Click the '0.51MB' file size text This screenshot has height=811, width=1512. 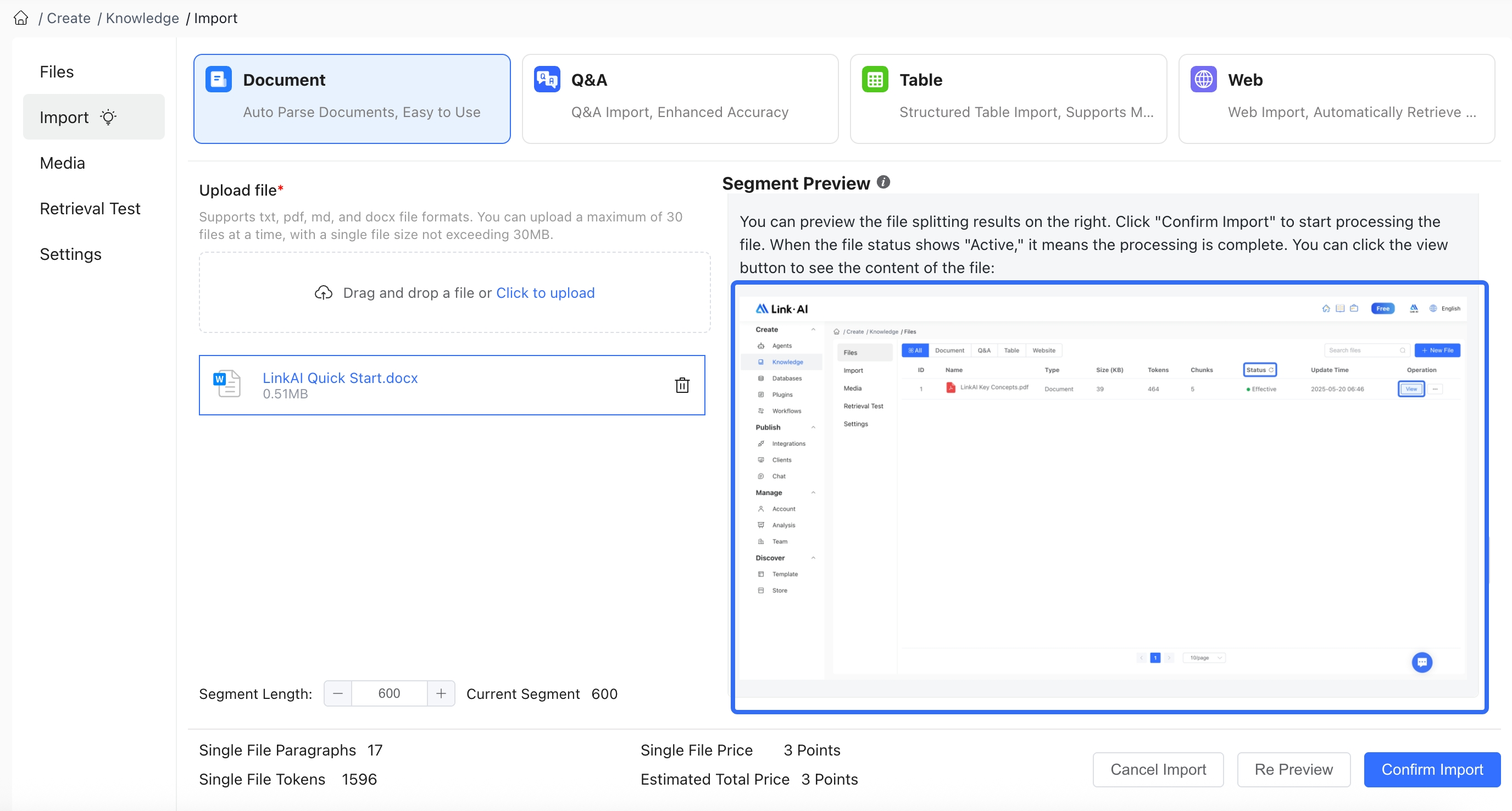pyautogui.click(x=285, y=394)
